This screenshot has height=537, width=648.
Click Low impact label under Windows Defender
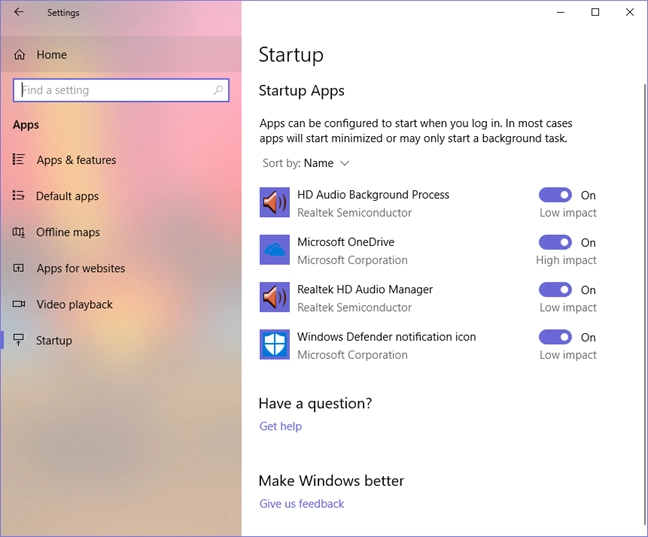pos(568,355)
